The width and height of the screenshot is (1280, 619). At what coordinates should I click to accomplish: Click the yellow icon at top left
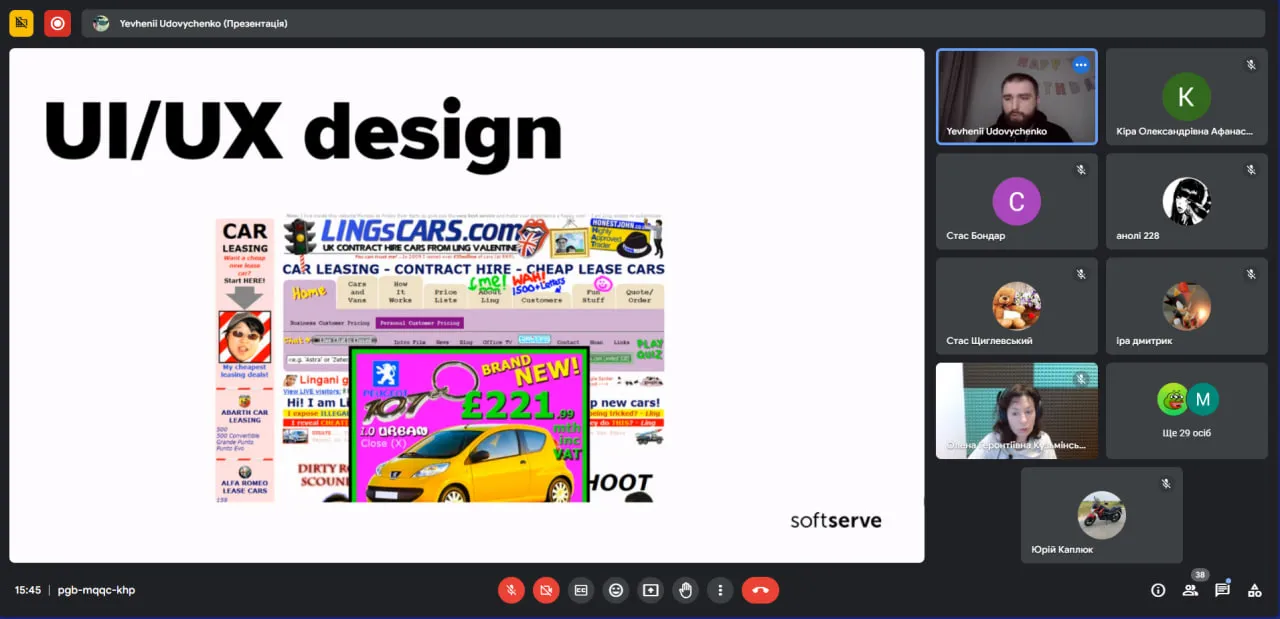coord(21,23)
